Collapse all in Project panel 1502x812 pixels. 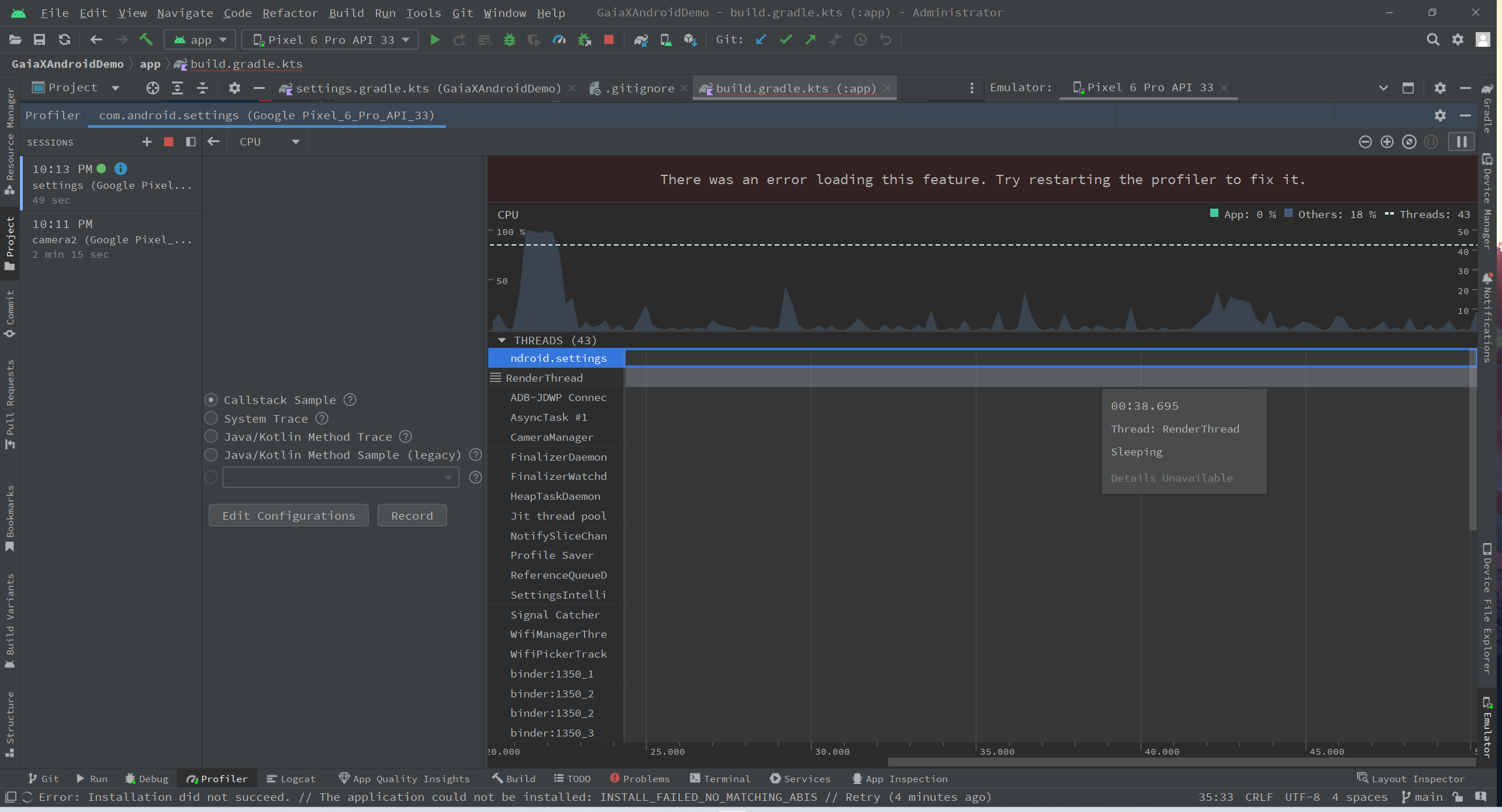point(202,88)
